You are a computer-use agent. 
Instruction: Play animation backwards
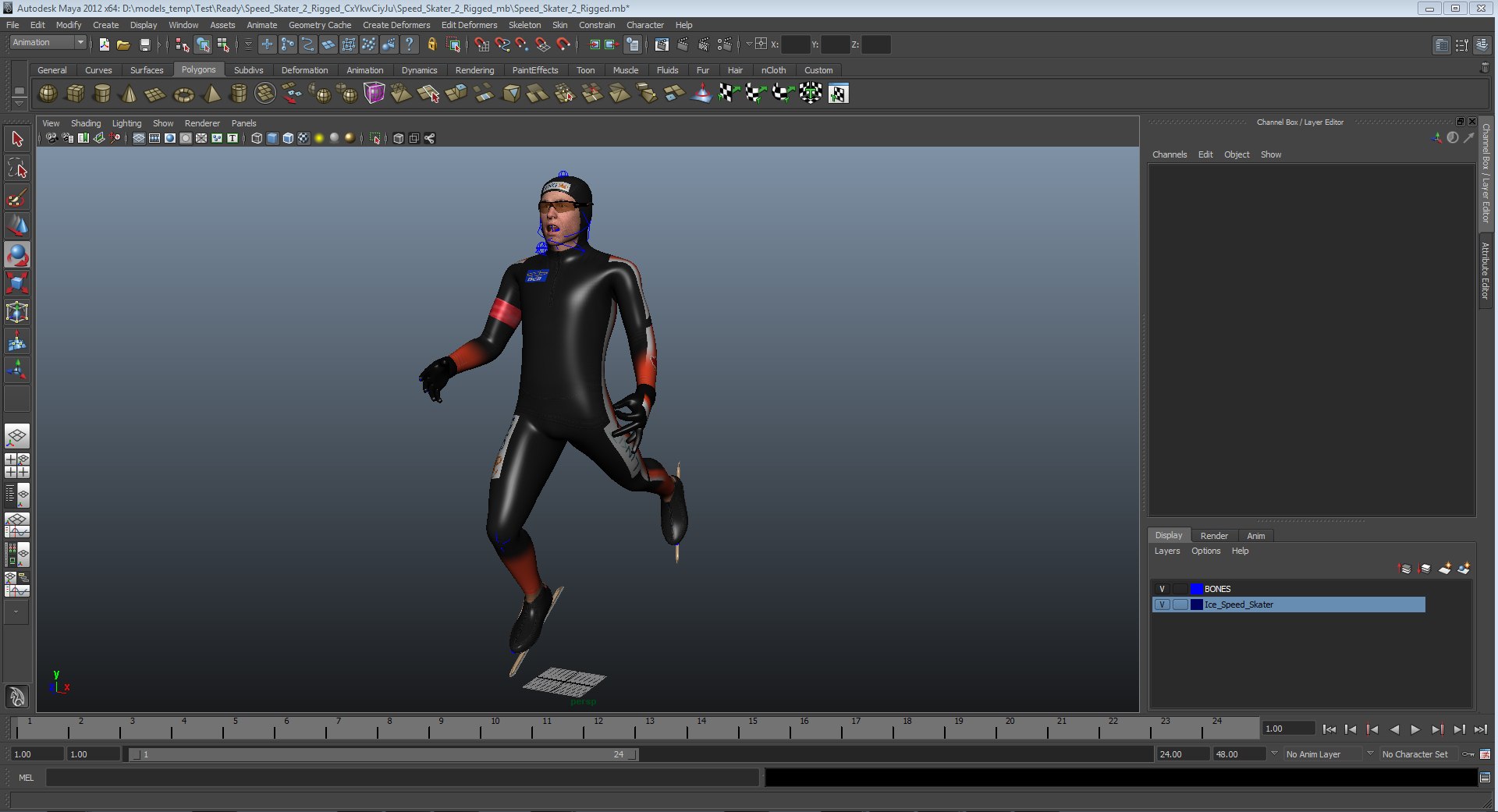1394,729
